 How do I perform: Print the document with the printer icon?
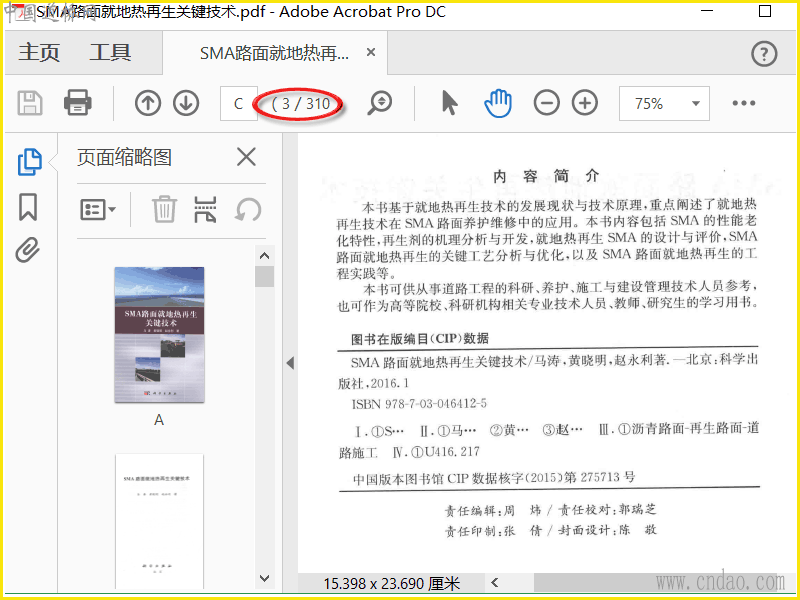(78, 103)
